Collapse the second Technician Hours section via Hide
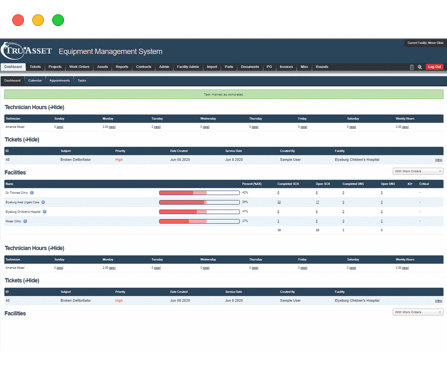Viewport: 447px width, 390px height. coord(56,248)
